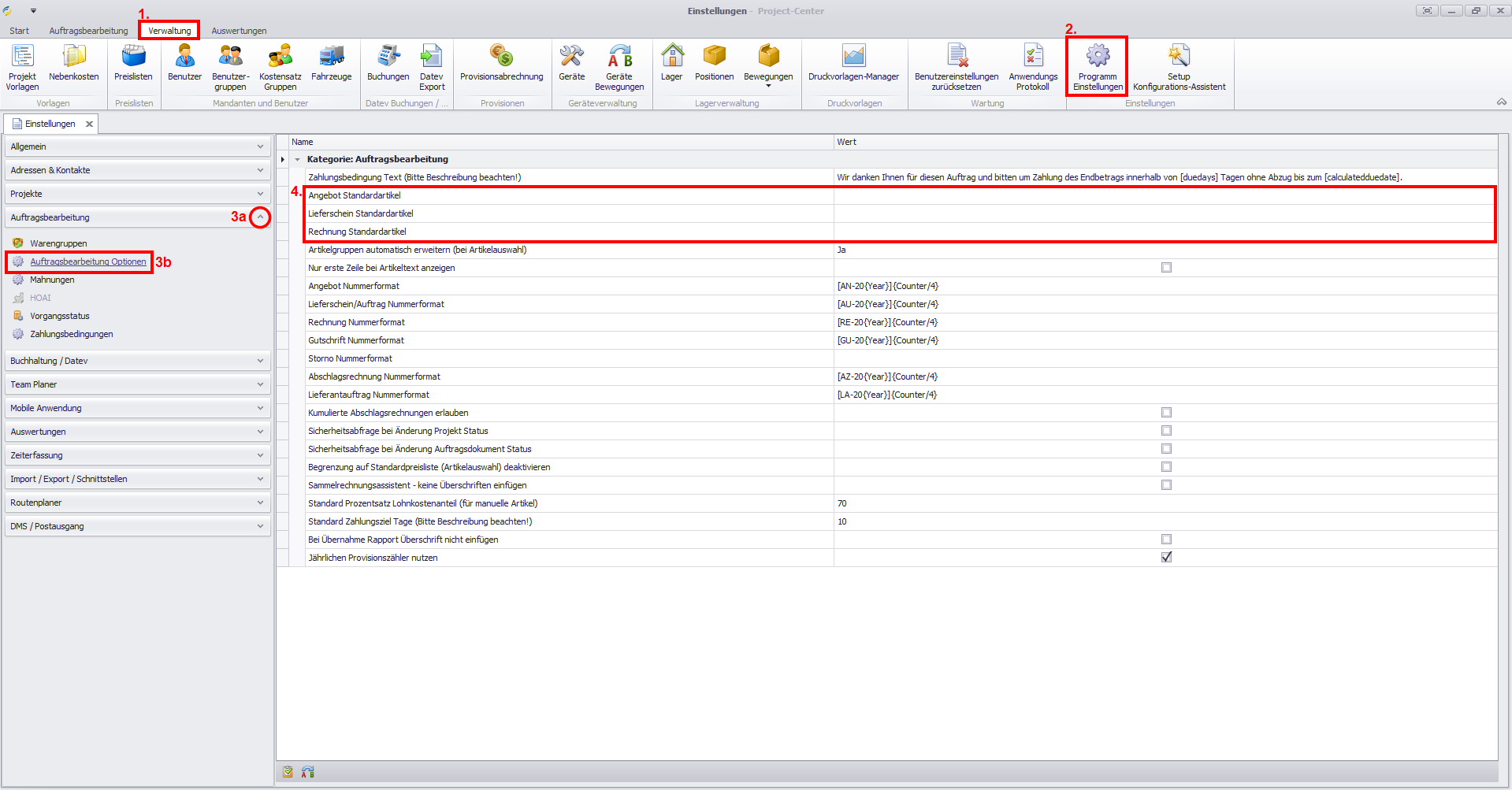Open the Preislisten icon
1512x790 pixels.
(x=133, y=57)
